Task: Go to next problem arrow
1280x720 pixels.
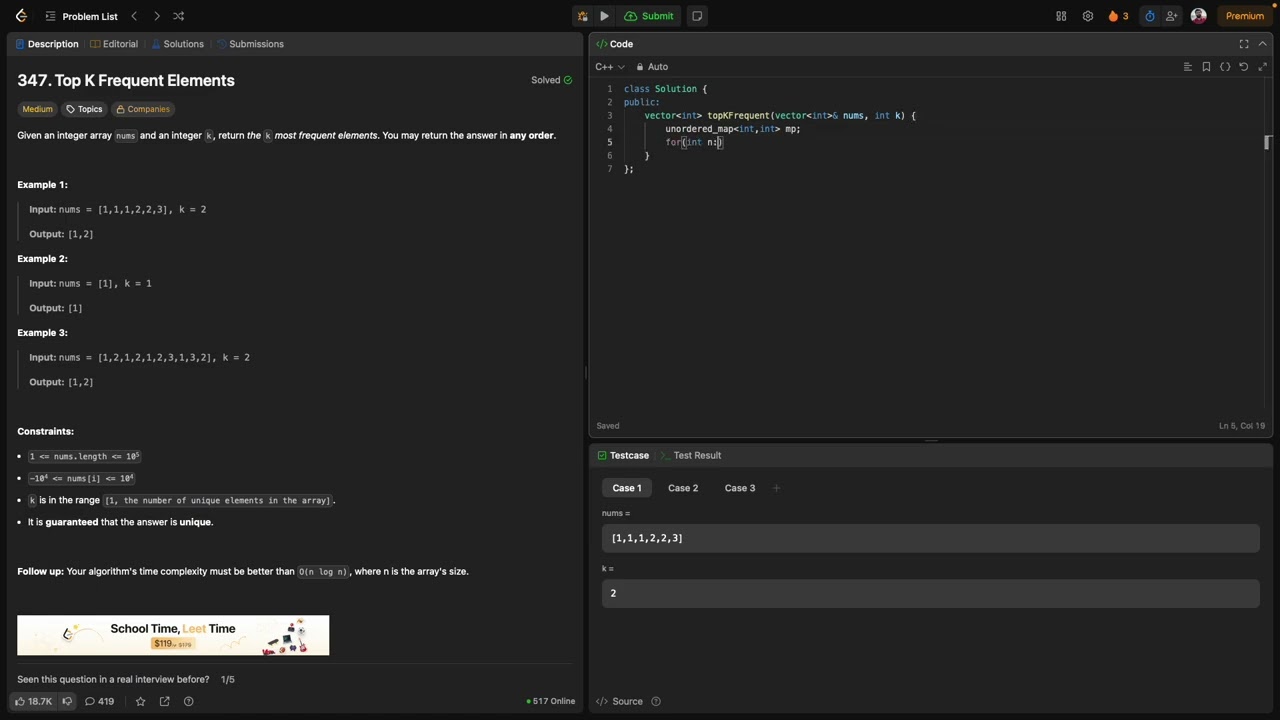Action: pyautogui.click(x=156, y=16)
